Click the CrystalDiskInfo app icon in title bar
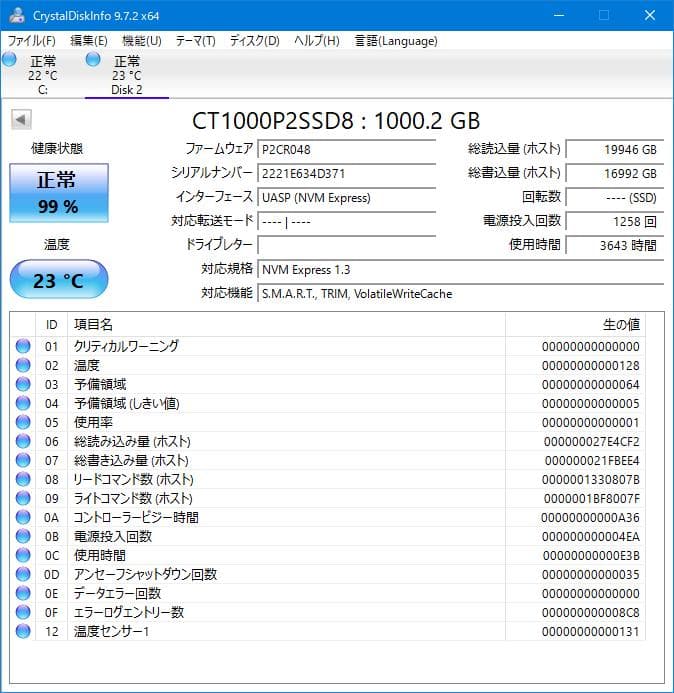Image resolution: width=674 pixels, height=693 pixels. tap(17, 15)
